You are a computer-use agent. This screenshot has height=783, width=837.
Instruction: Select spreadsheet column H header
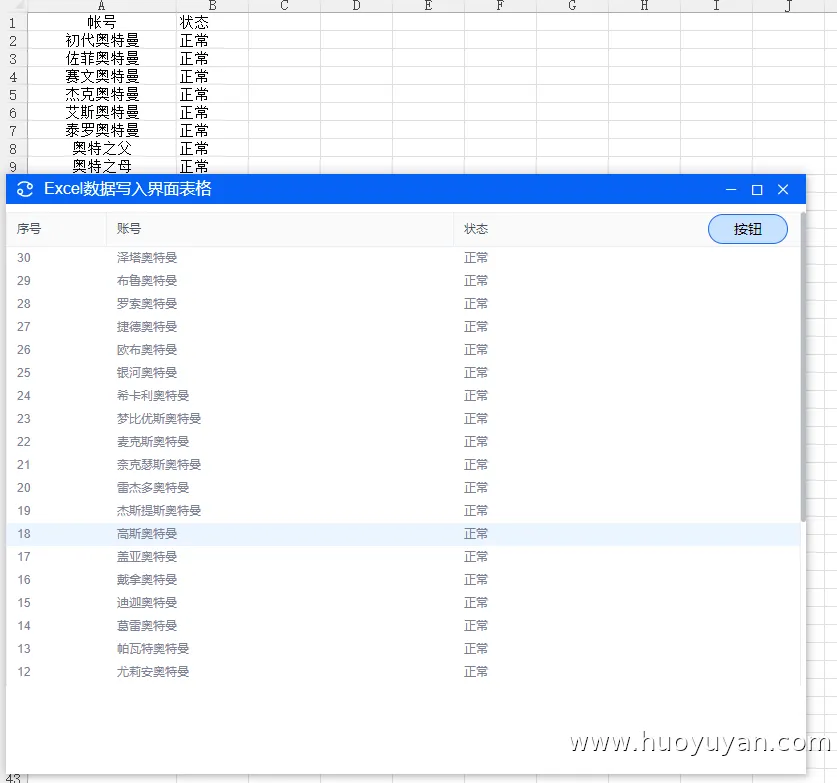[644, 6]
